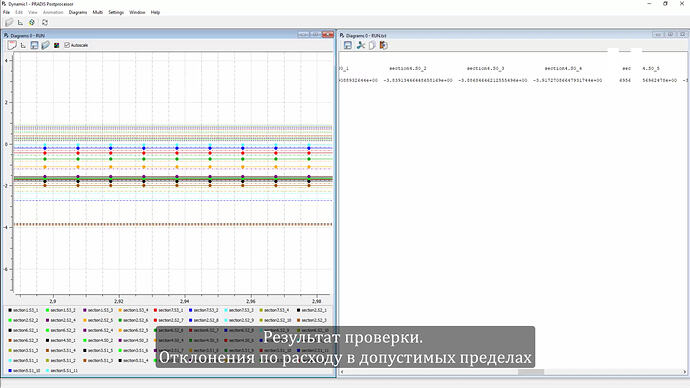
Task: Open the Multi menu
Action: (97, 12)
